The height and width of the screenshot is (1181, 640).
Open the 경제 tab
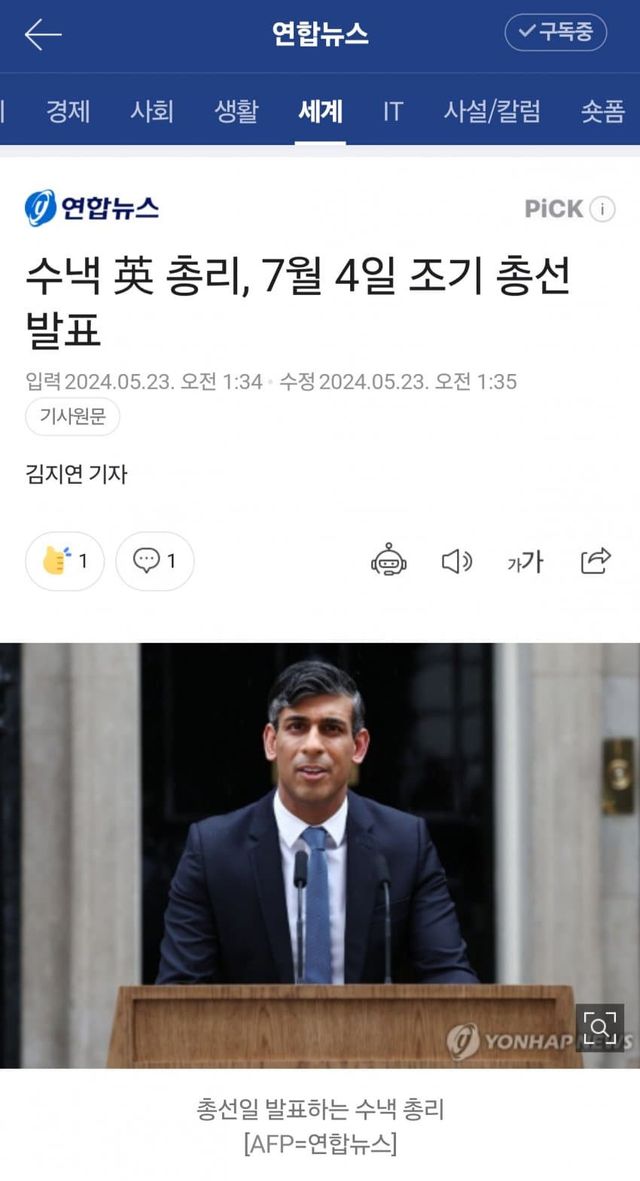(68, 111)
